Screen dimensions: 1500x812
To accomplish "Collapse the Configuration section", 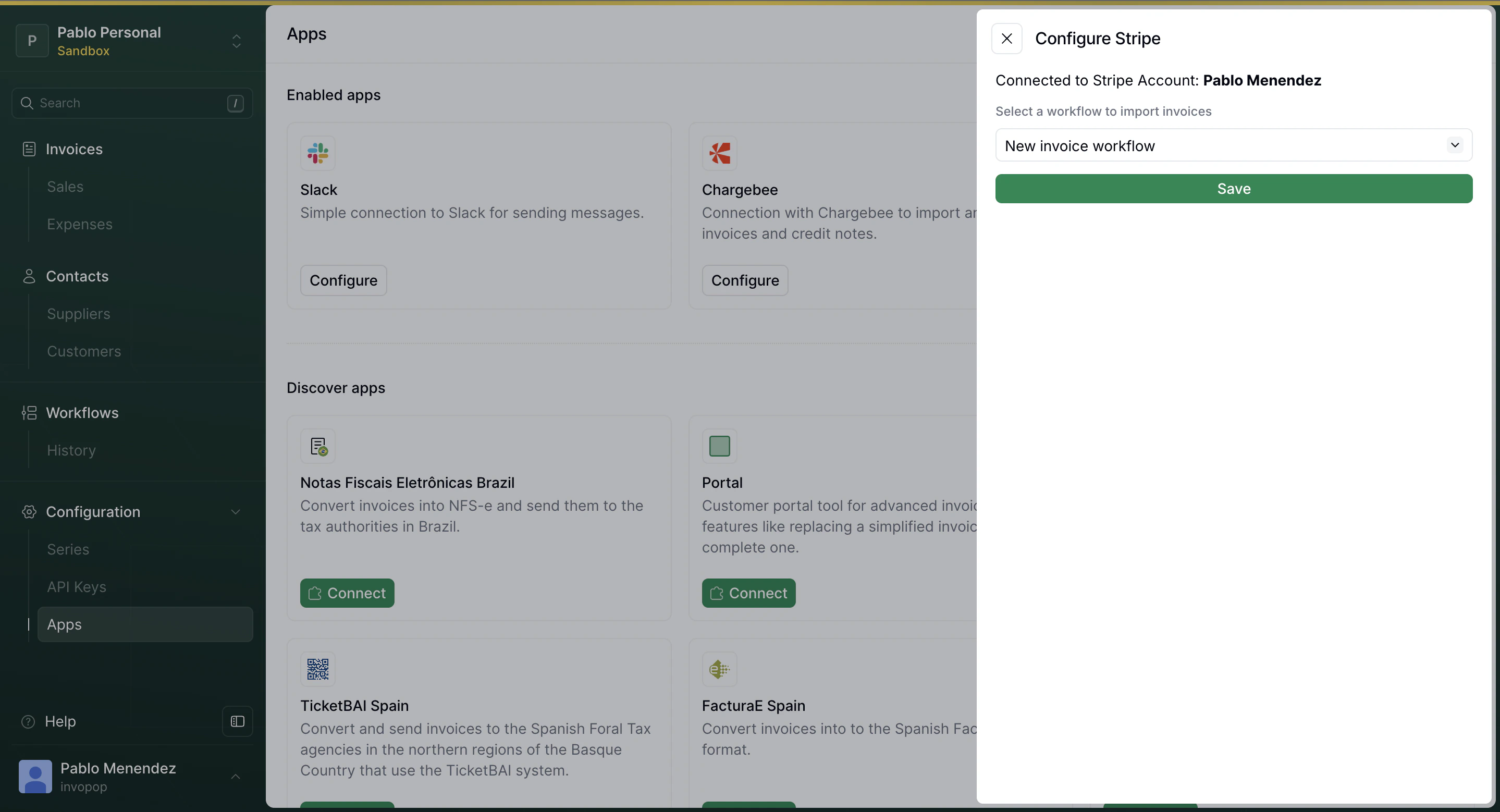I will [x=236, y=512].
